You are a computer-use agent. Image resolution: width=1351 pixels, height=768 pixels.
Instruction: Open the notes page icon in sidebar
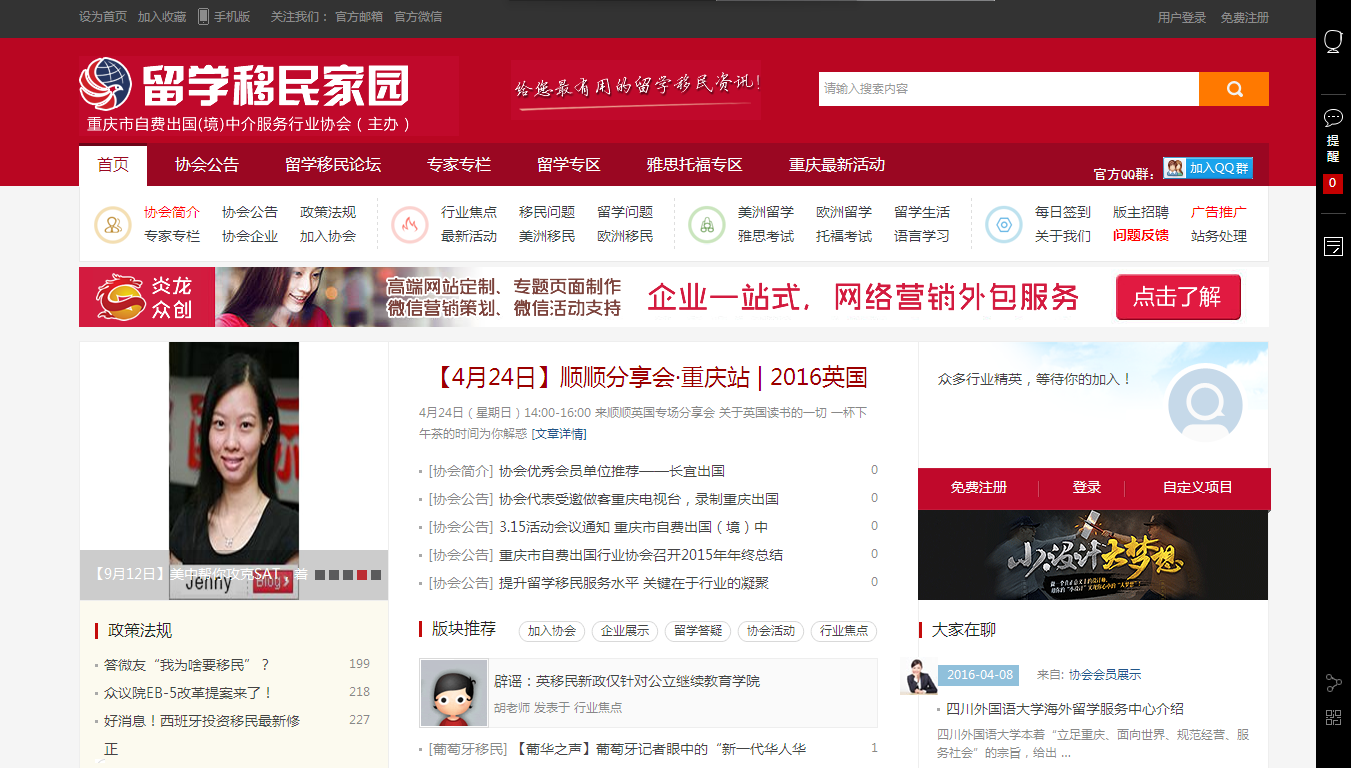(x=1333, y=246)
